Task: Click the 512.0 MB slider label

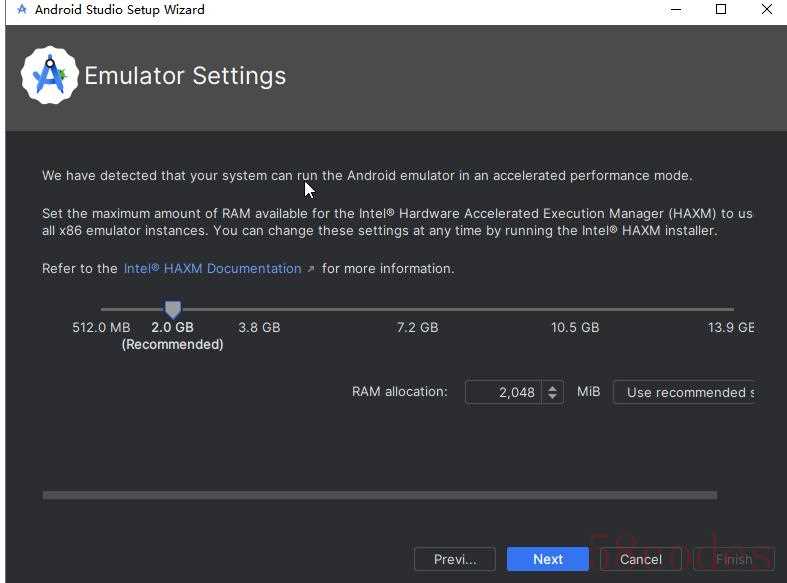Action: [101, 328]
